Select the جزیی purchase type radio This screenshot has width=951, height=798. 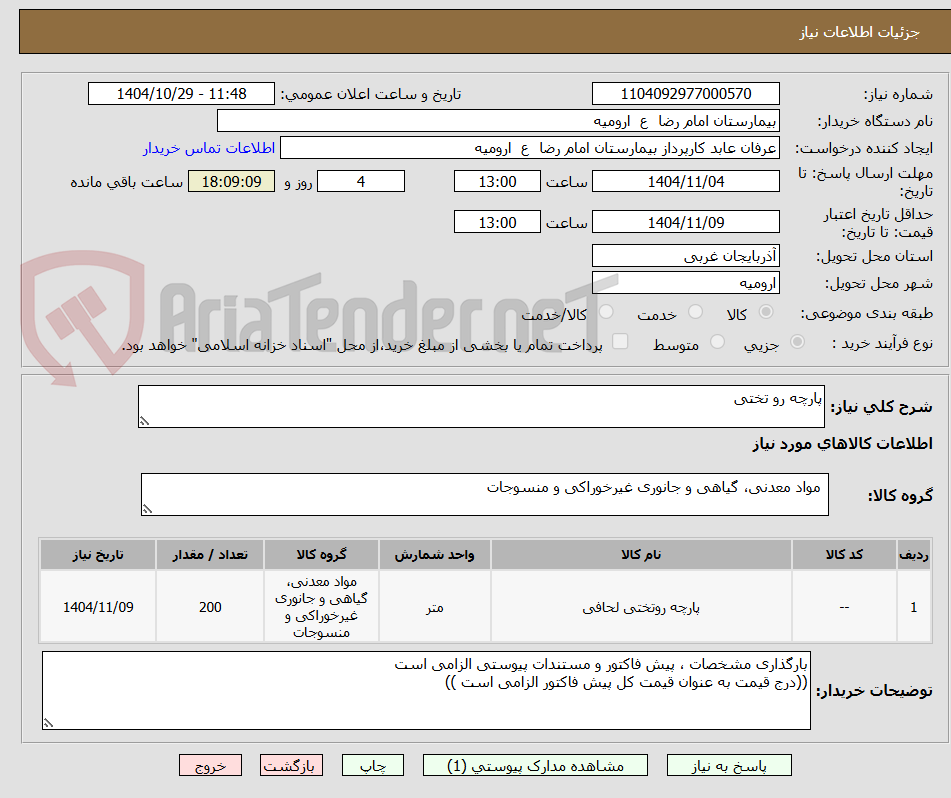[797, 342]
